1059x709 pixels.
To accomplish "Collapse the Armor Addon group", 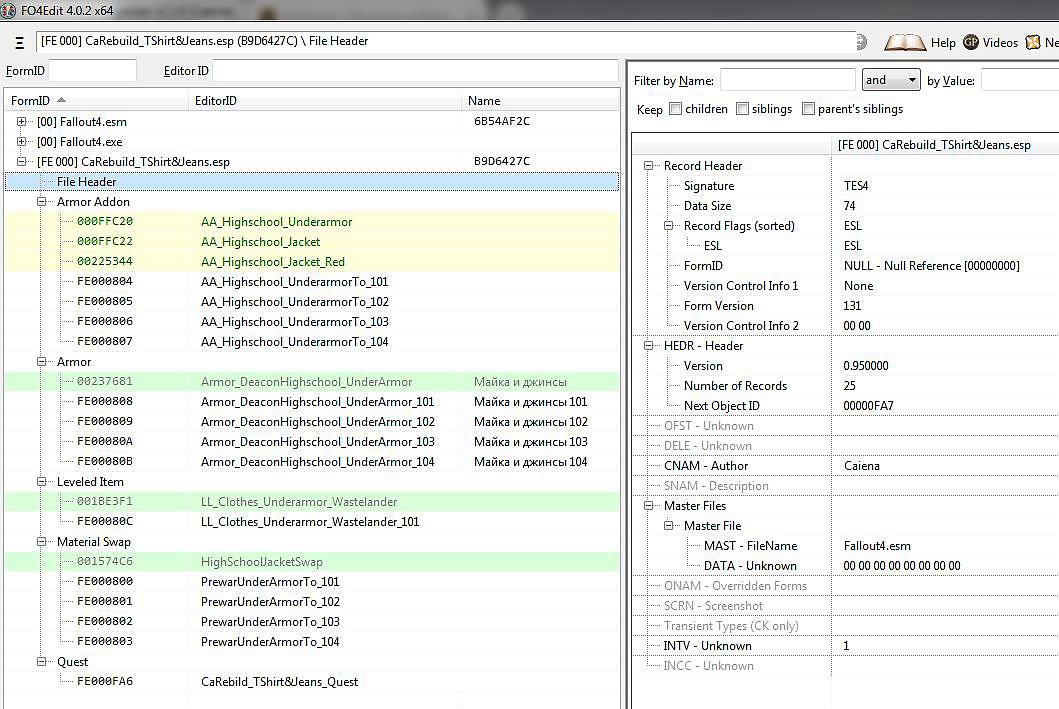I will point(43,202).
